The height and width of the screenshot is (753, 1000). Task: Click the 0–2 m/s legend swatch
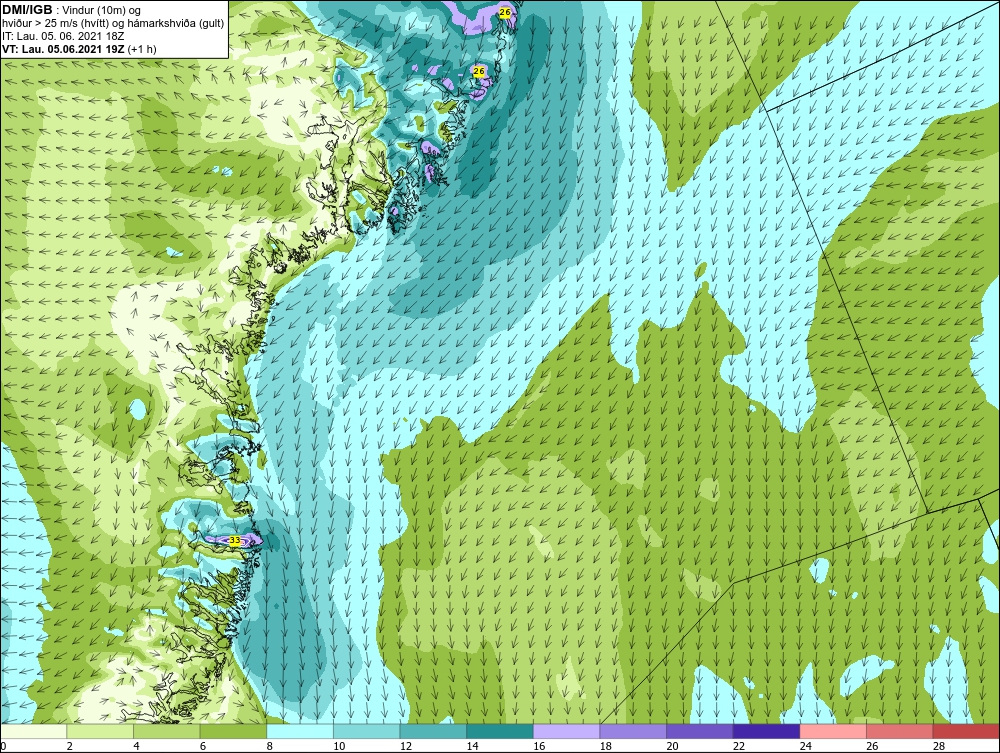coord(33,731)
